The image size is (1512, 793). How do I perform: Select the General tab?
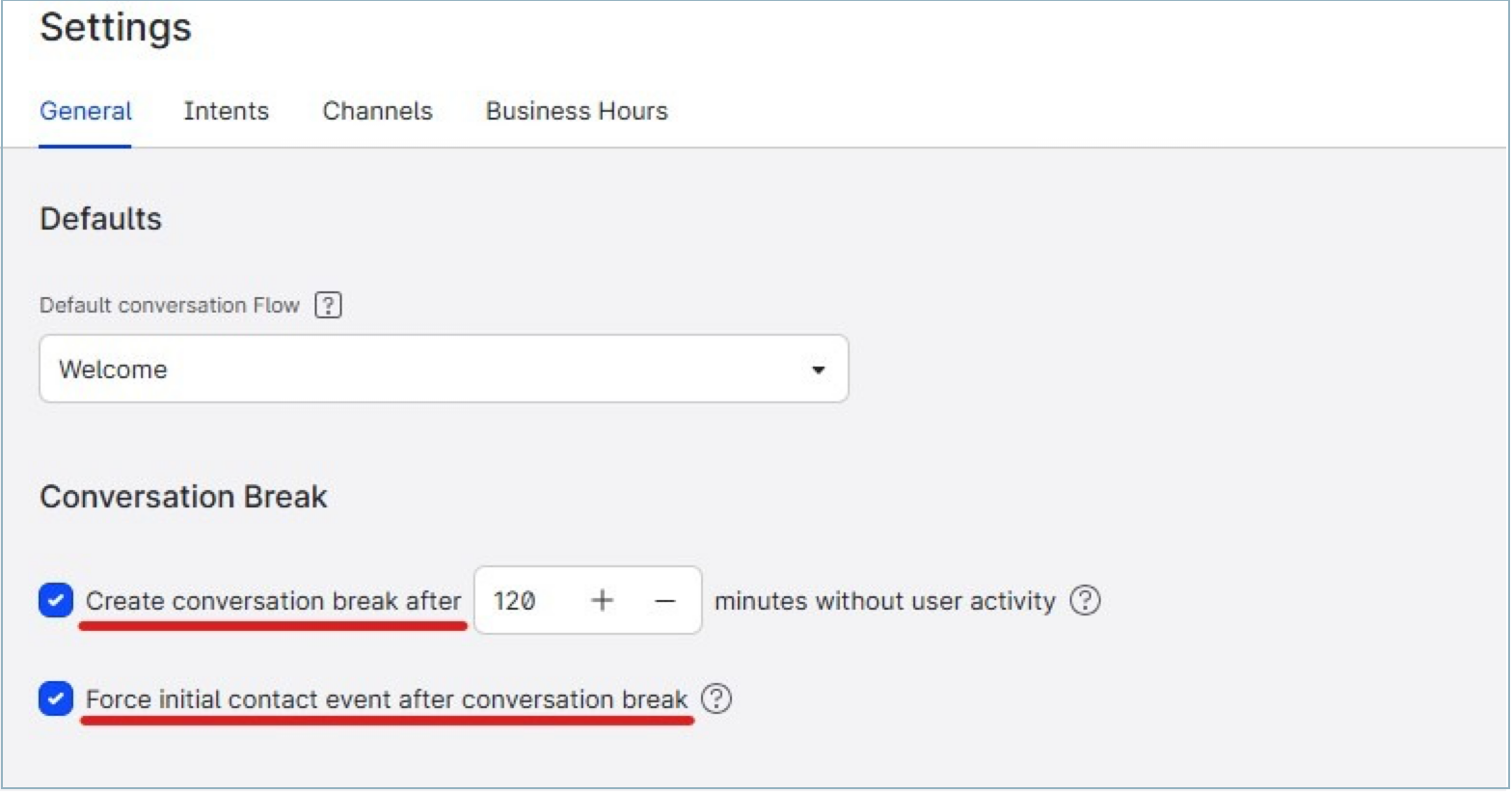coord(85,111)
